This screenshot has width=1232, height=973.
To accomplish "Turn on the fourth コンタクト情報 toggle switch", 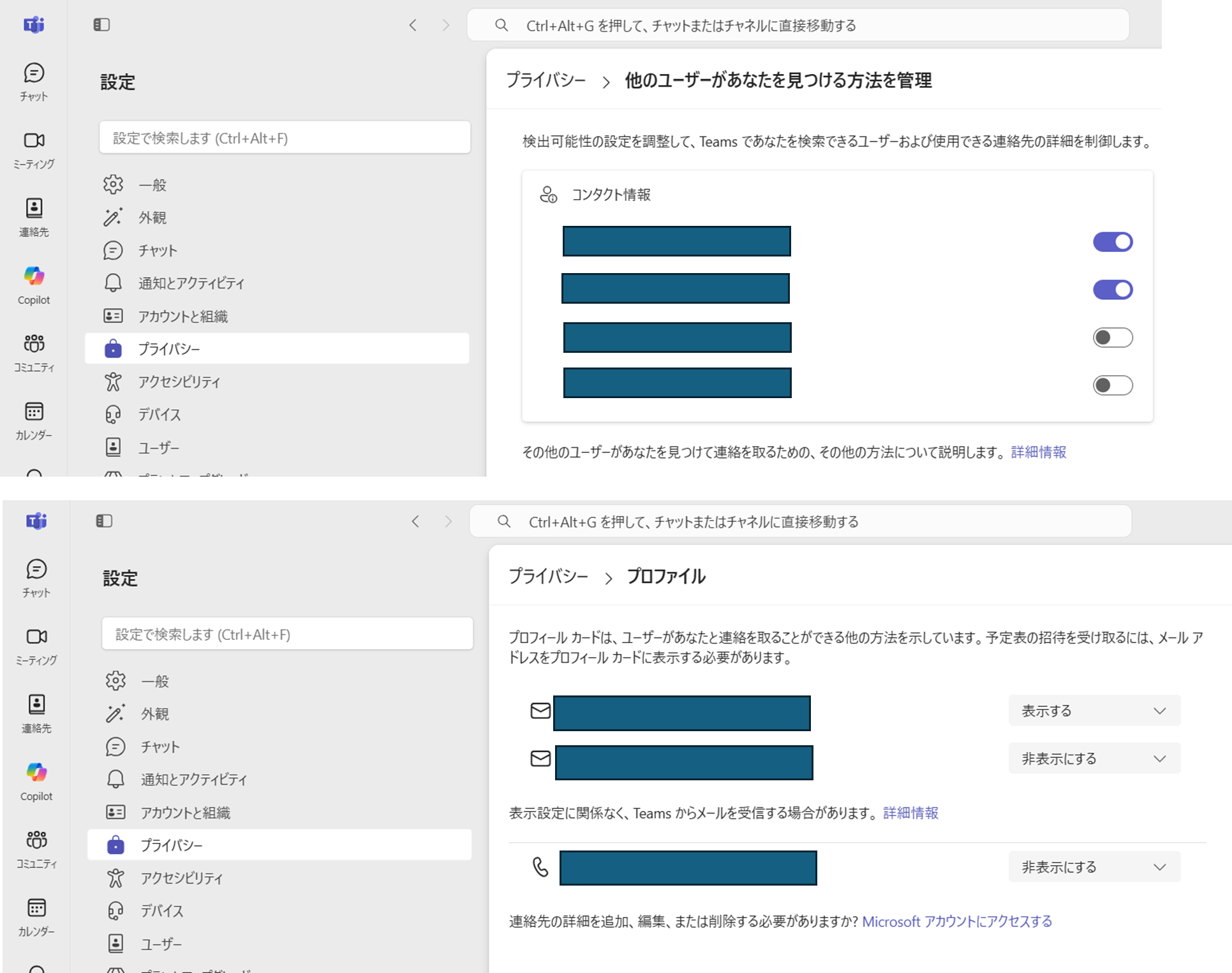I will pos(1113,385).
